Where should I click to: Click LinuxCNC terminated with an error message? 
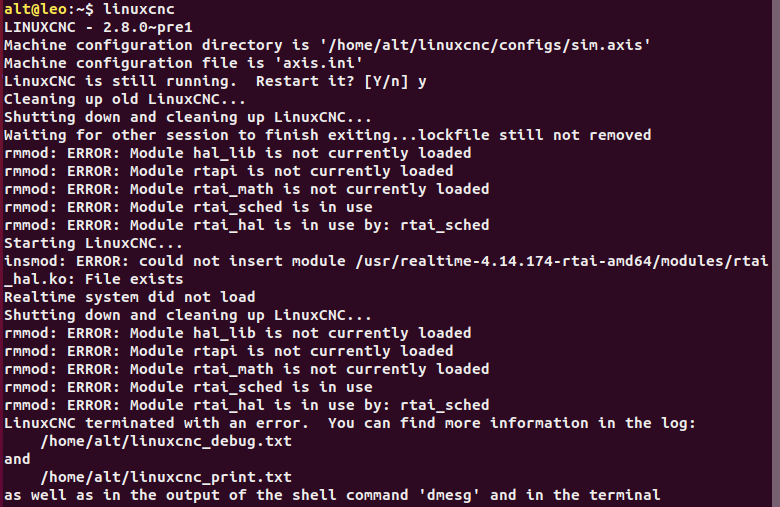point(156,423)
